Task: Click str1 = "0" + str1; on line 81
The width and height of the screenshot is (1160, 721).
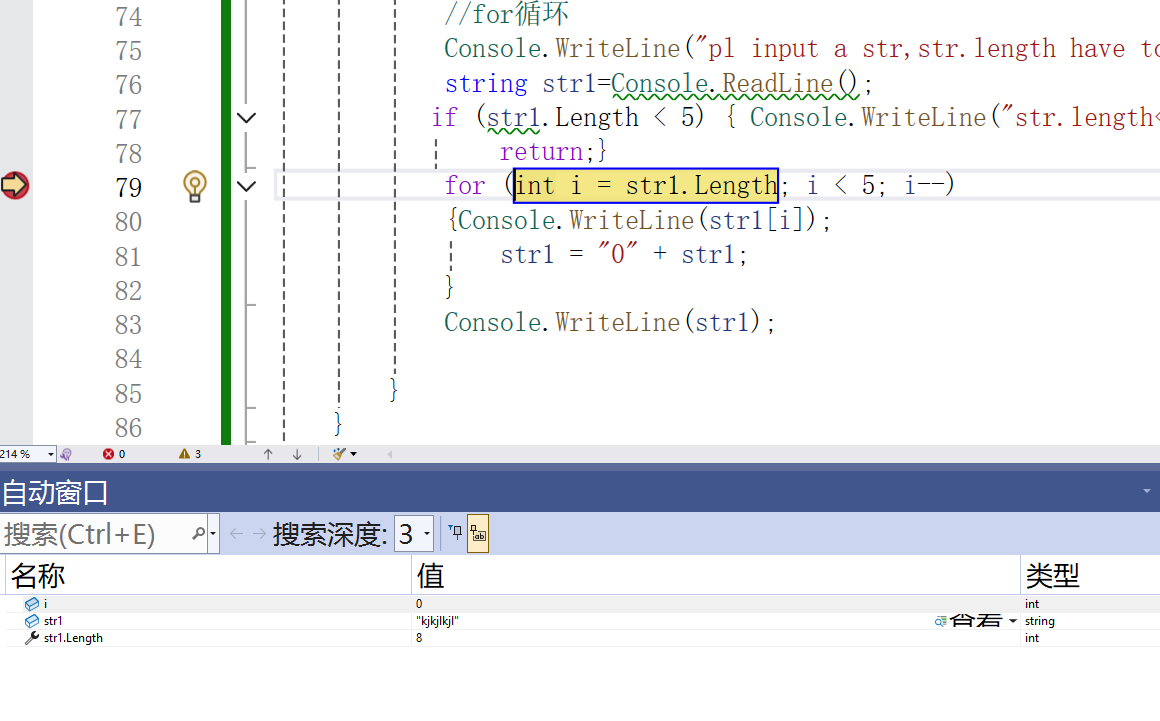Action: click(x=624, y=254)
